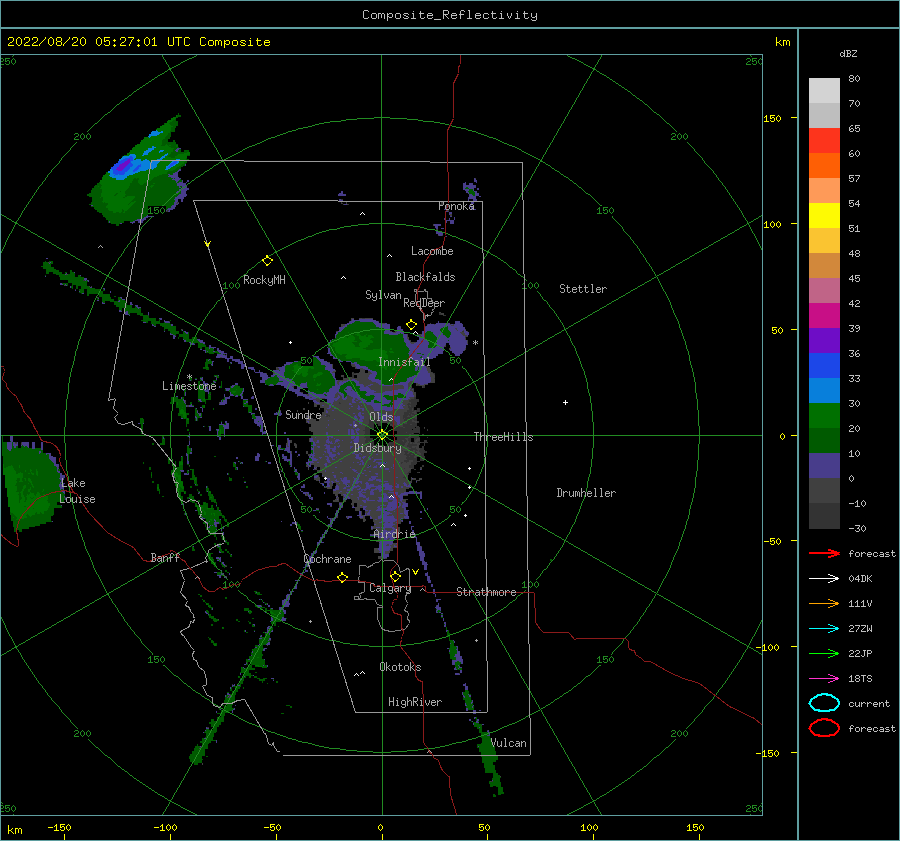The image size is (900, 841).
Task: Click the yellow diamond marker near RockyMH
Action: click(267, 261)
